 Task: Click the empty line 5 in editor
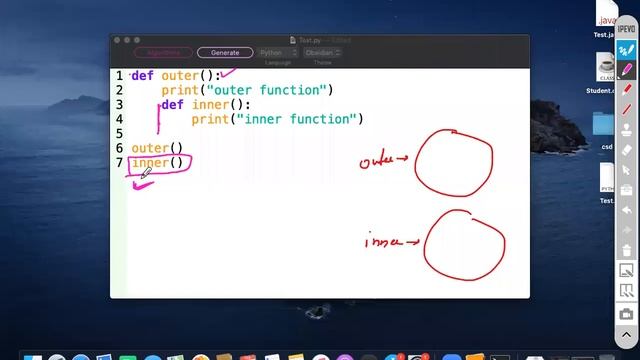[x=320, y=133]
